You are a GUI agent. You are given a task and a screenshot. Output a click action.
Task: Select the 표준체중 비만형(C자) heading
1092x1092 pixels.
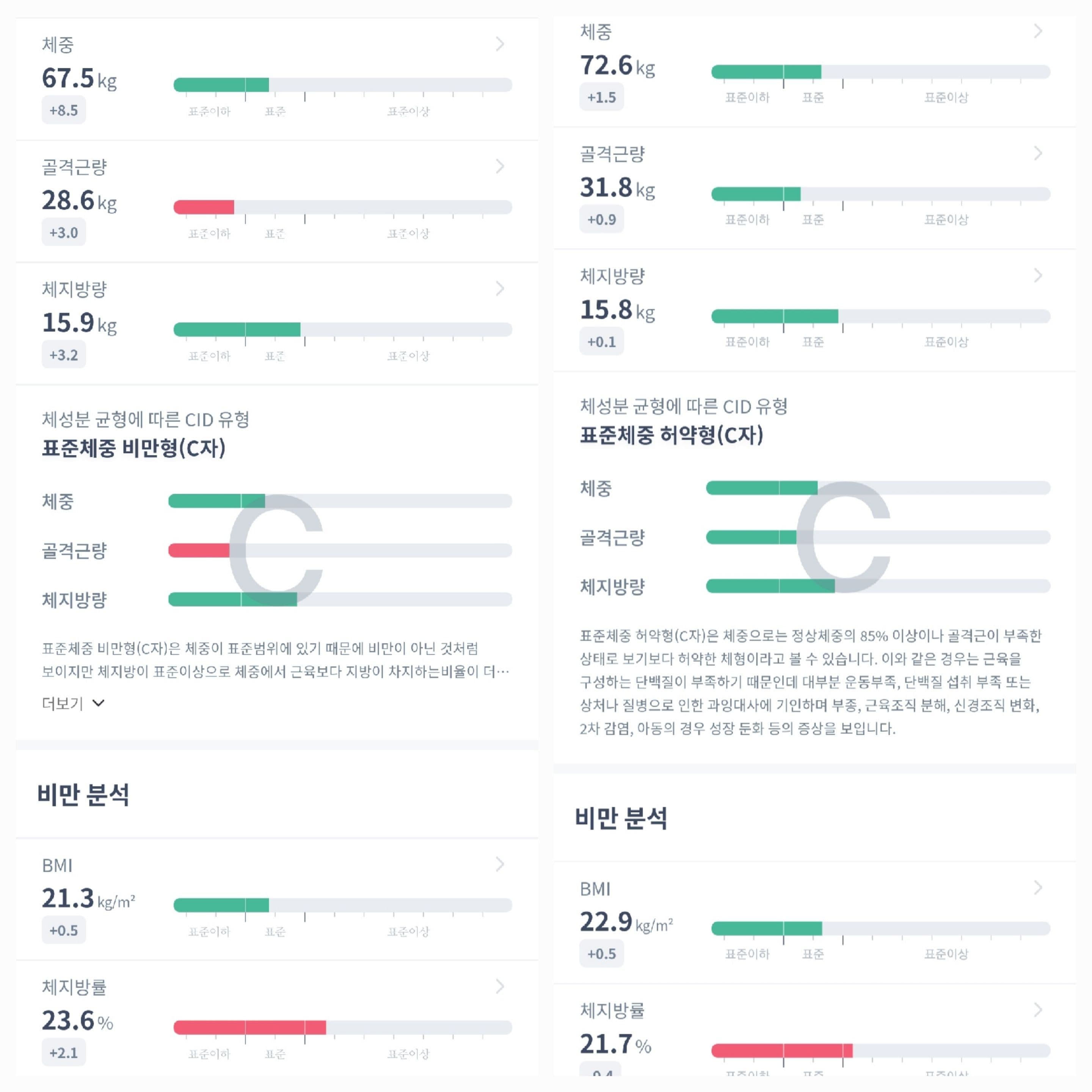134,448
